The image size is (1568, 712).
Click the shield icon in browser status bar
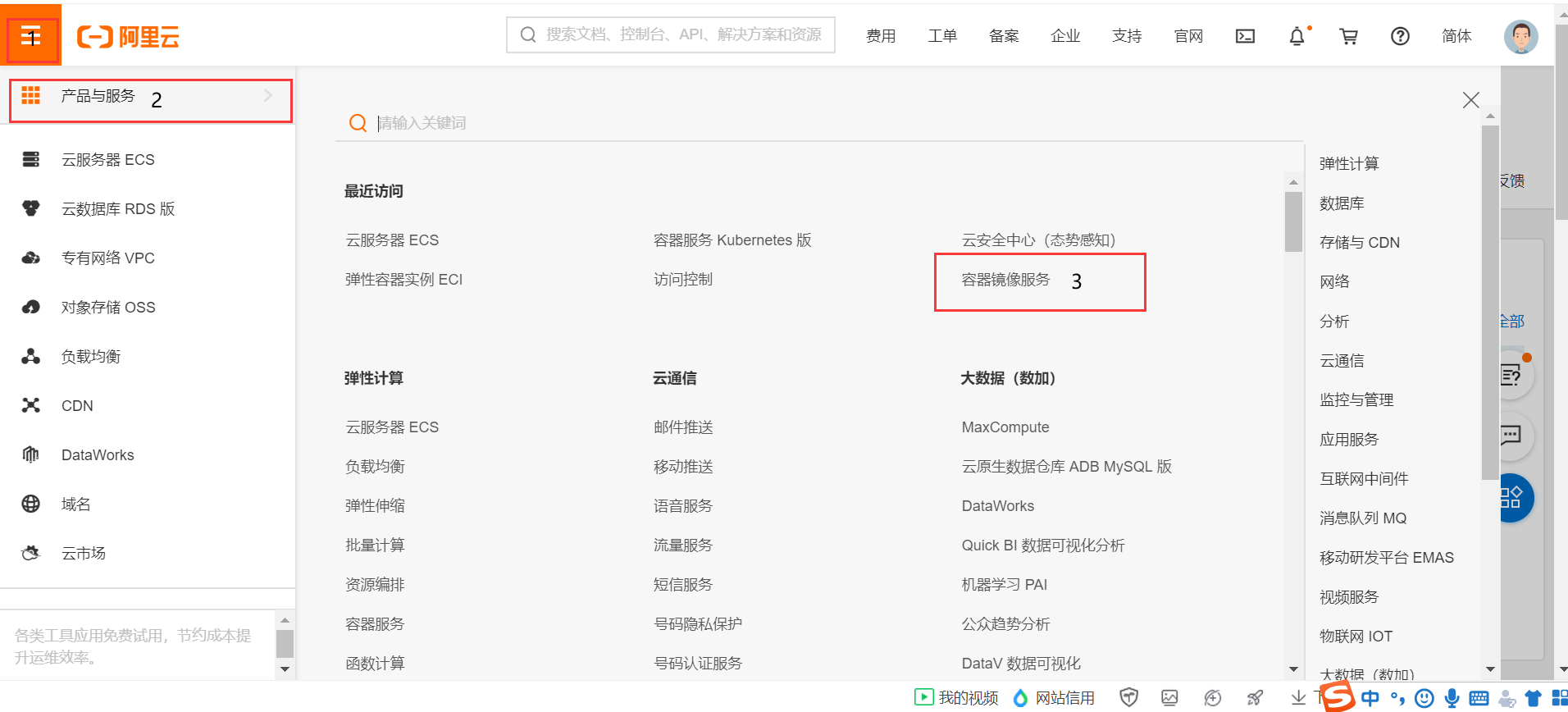point(1129,697)
